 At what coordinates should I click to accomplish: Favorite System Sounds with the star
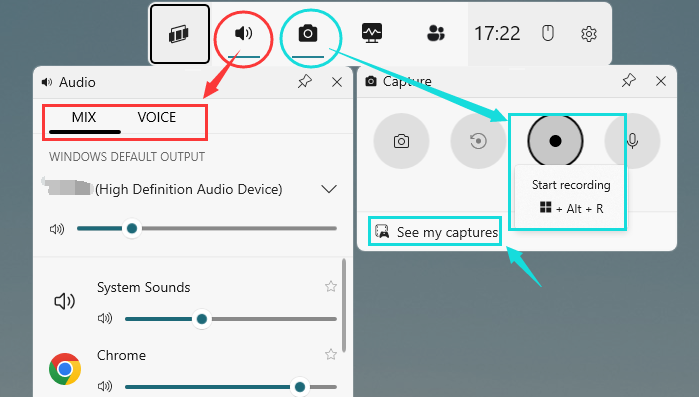pyautogui.click(x=330, y=286)
